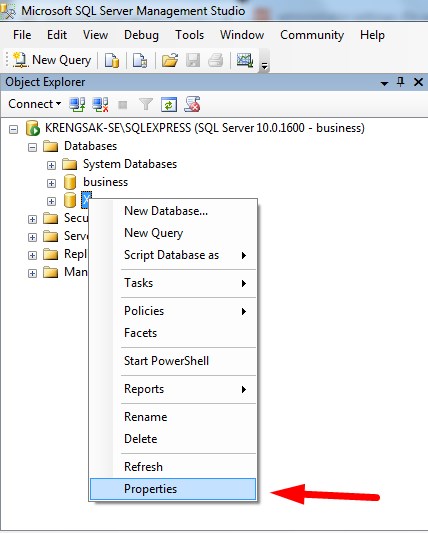428x533 pixels.
Task: Expand the business database node
Action: tap(51, 183)
